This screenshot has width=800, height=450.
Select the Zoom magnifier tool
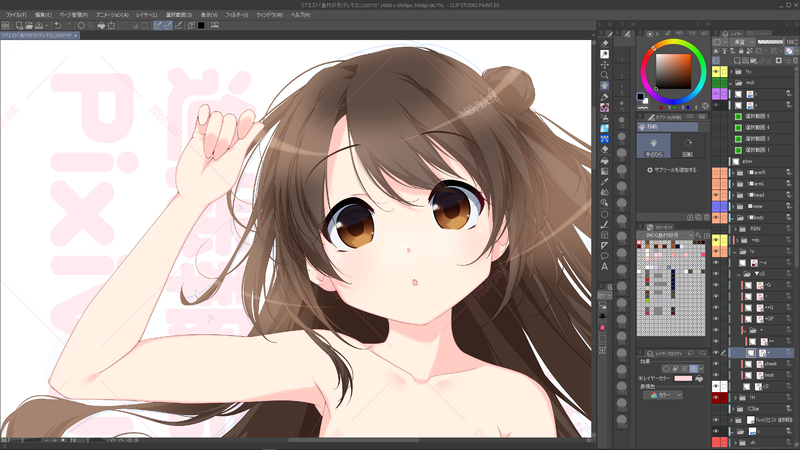605,76
